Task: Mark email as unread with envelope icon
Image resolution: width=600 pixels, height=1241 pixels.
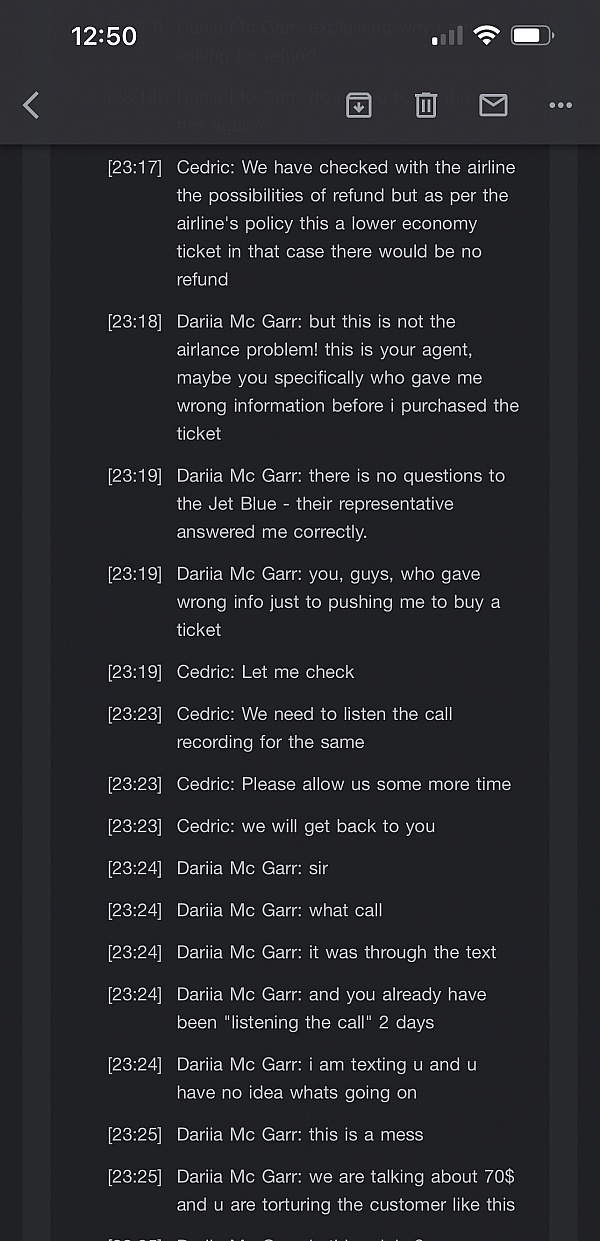Action: tap(493, 104)
